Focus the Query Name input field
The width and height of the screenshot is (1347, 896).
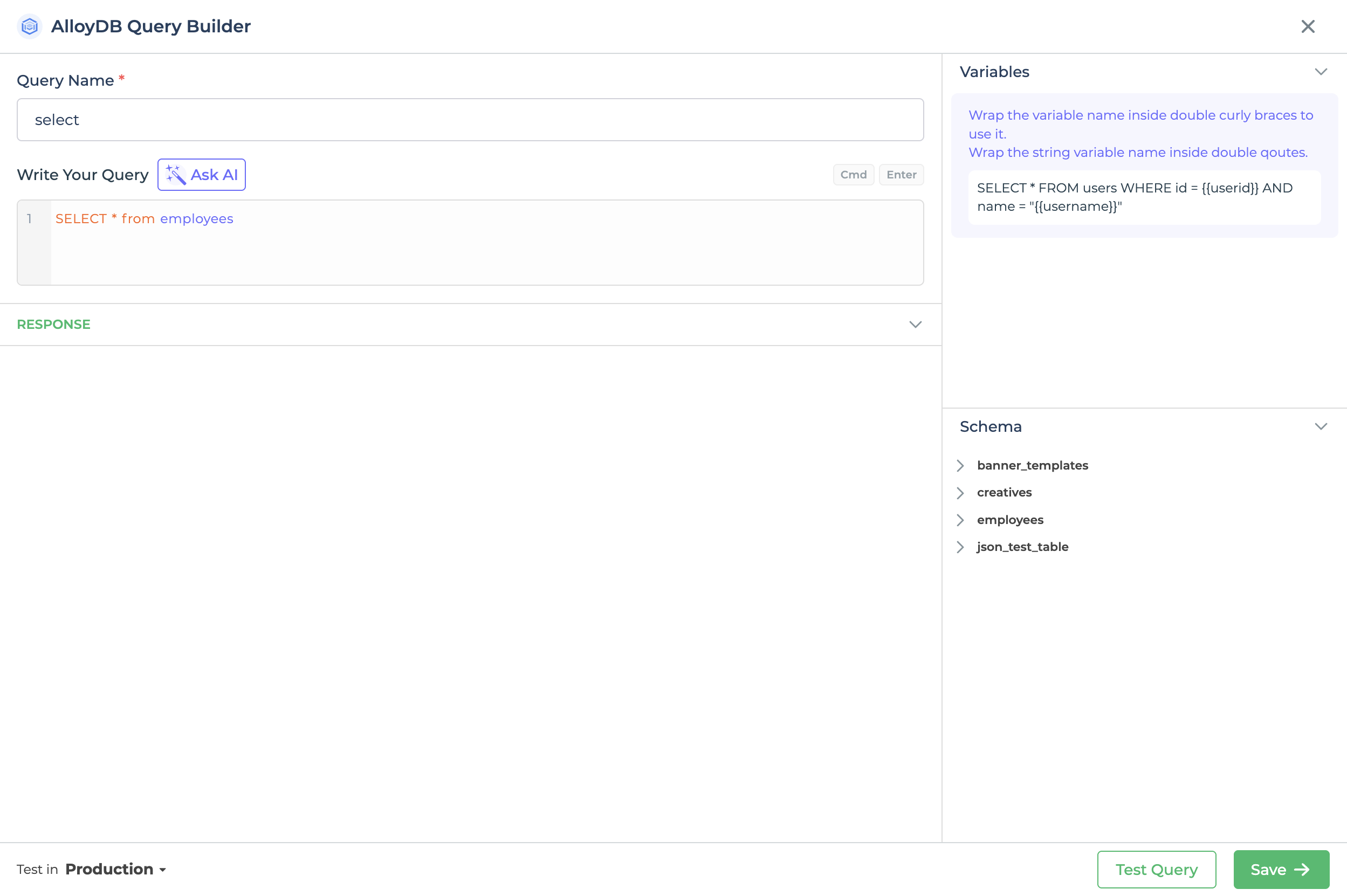tap(470, 120)
